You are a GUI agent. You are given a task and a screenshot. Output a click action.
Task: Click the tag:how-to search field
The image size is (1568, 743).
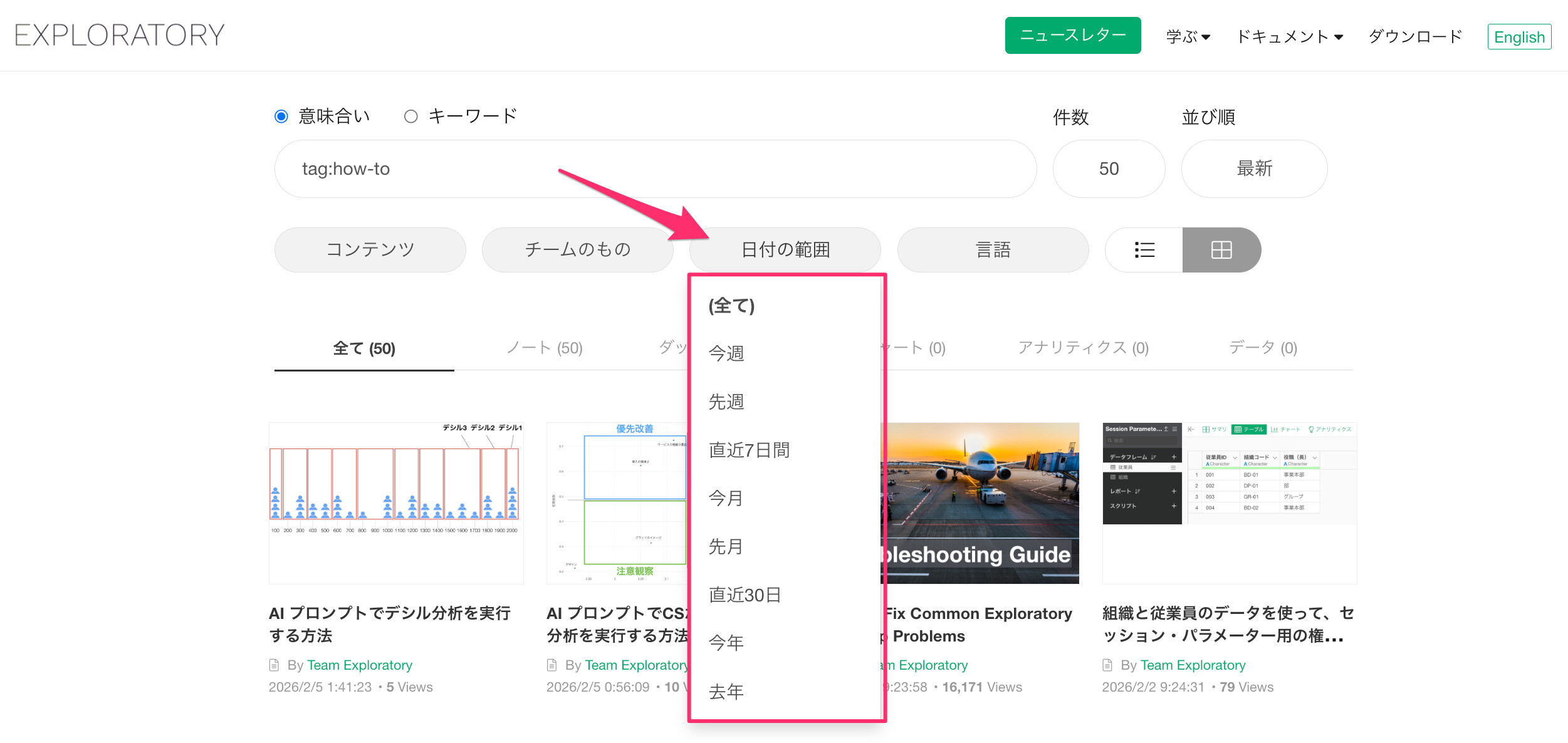click(655, 169)
